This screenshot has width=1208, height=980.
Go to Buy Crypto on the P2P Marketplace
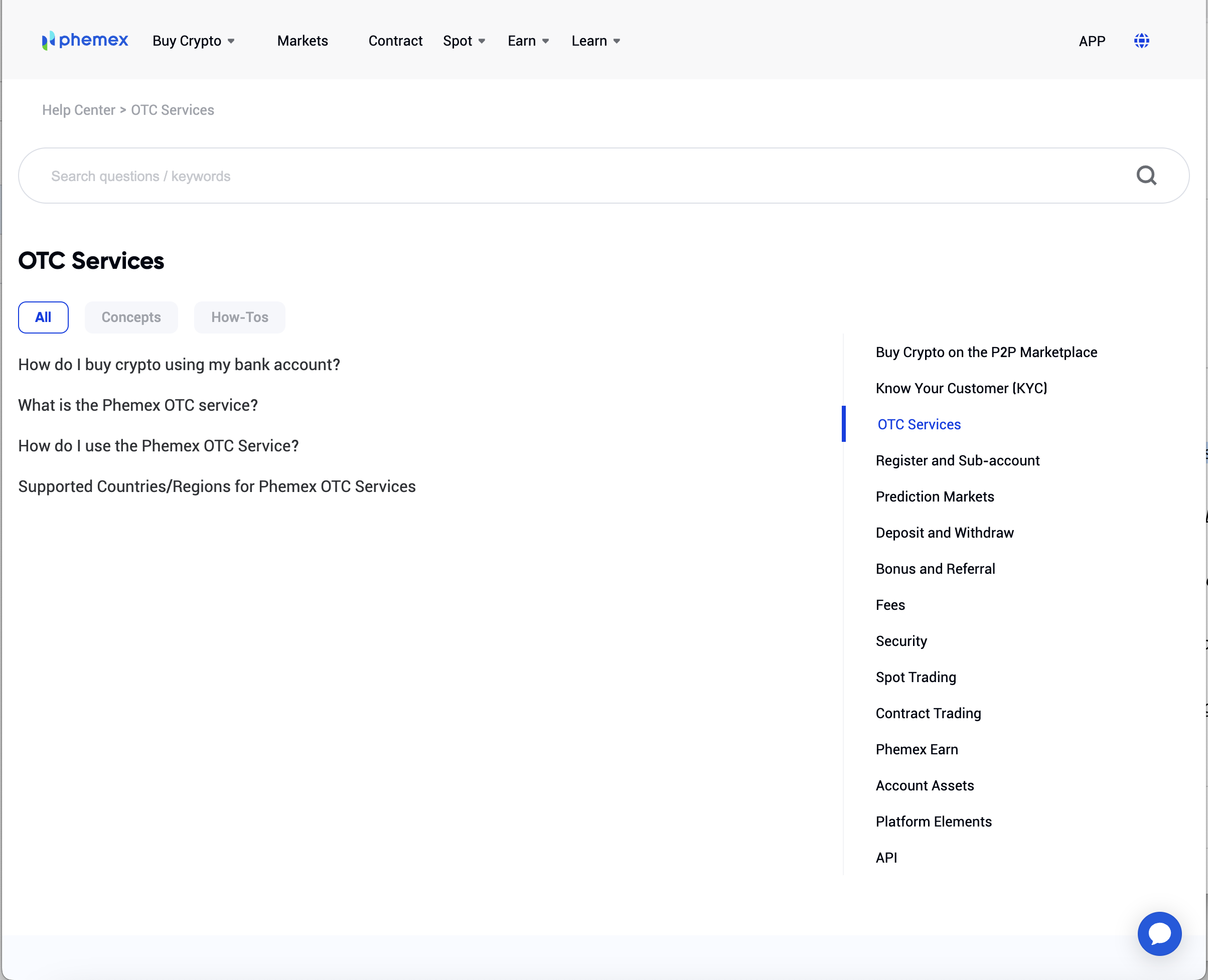986,352
